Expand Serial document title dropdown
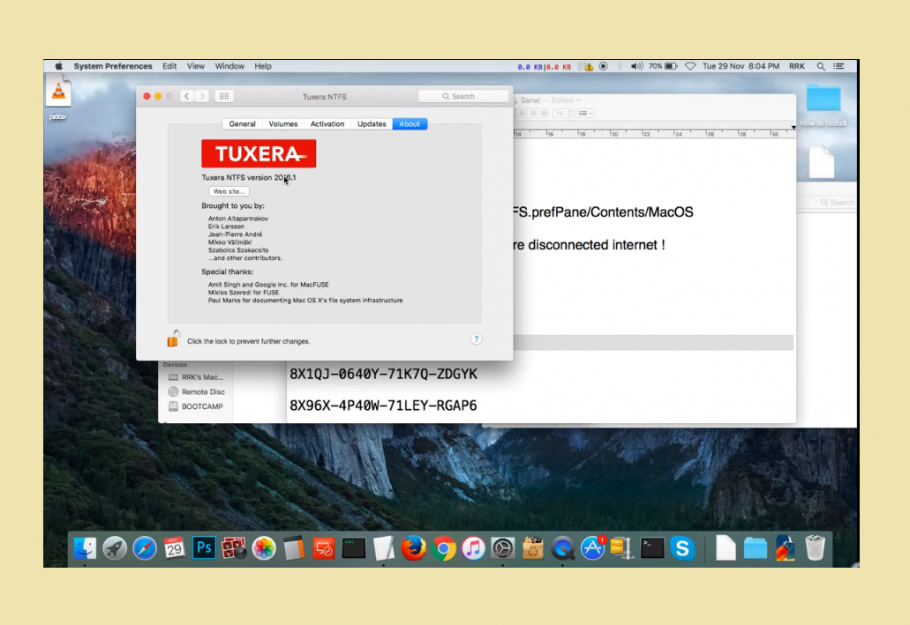Screen dimensions: 910x625 (579, 100)
